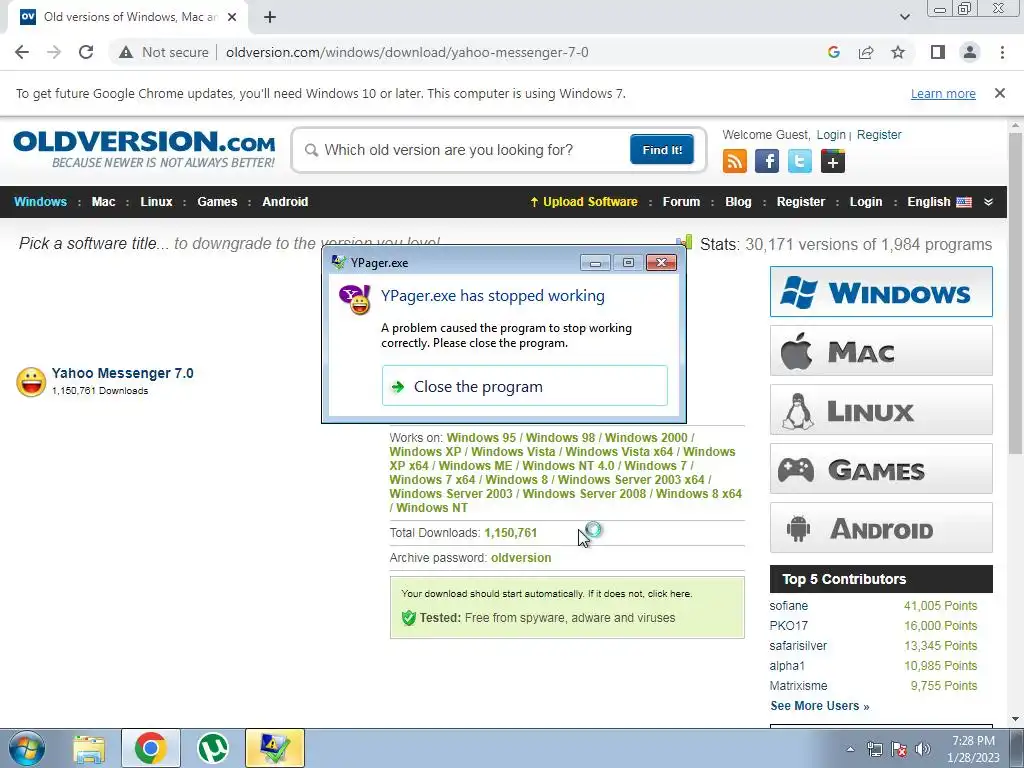Click Learn more link in update bar
This screenshot has width=1024, height=768.
pyautogui.click(x=943, y=93)
